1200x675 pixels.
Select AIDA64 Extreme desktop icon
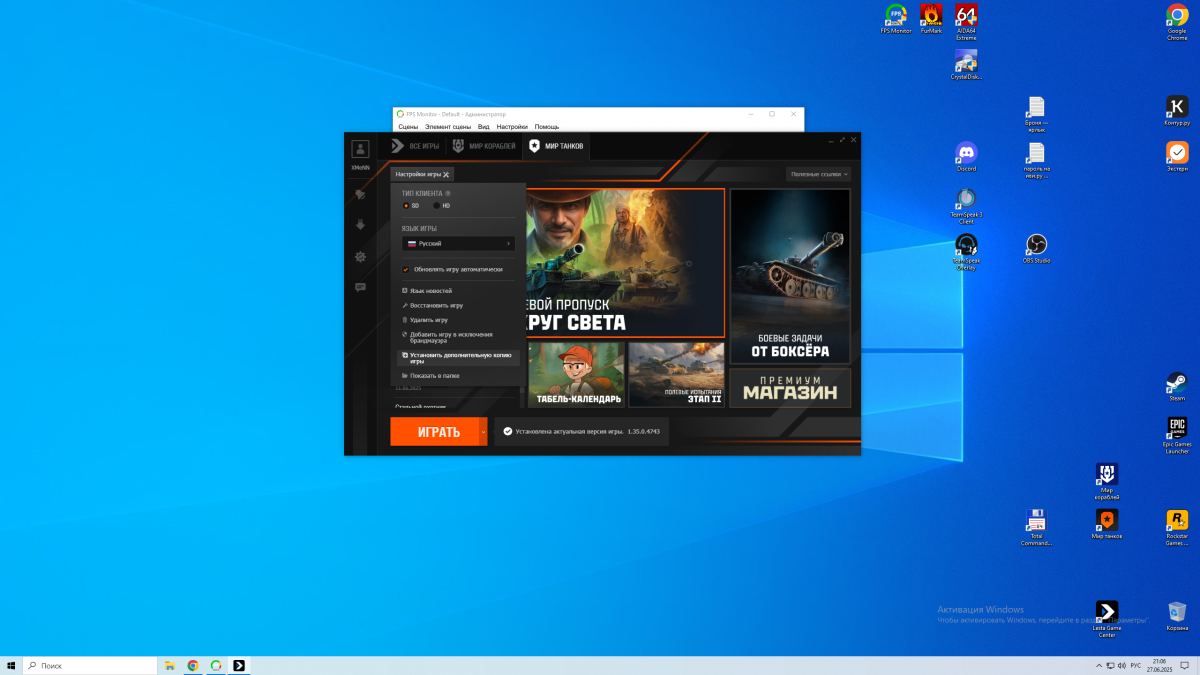pos(966,21)
